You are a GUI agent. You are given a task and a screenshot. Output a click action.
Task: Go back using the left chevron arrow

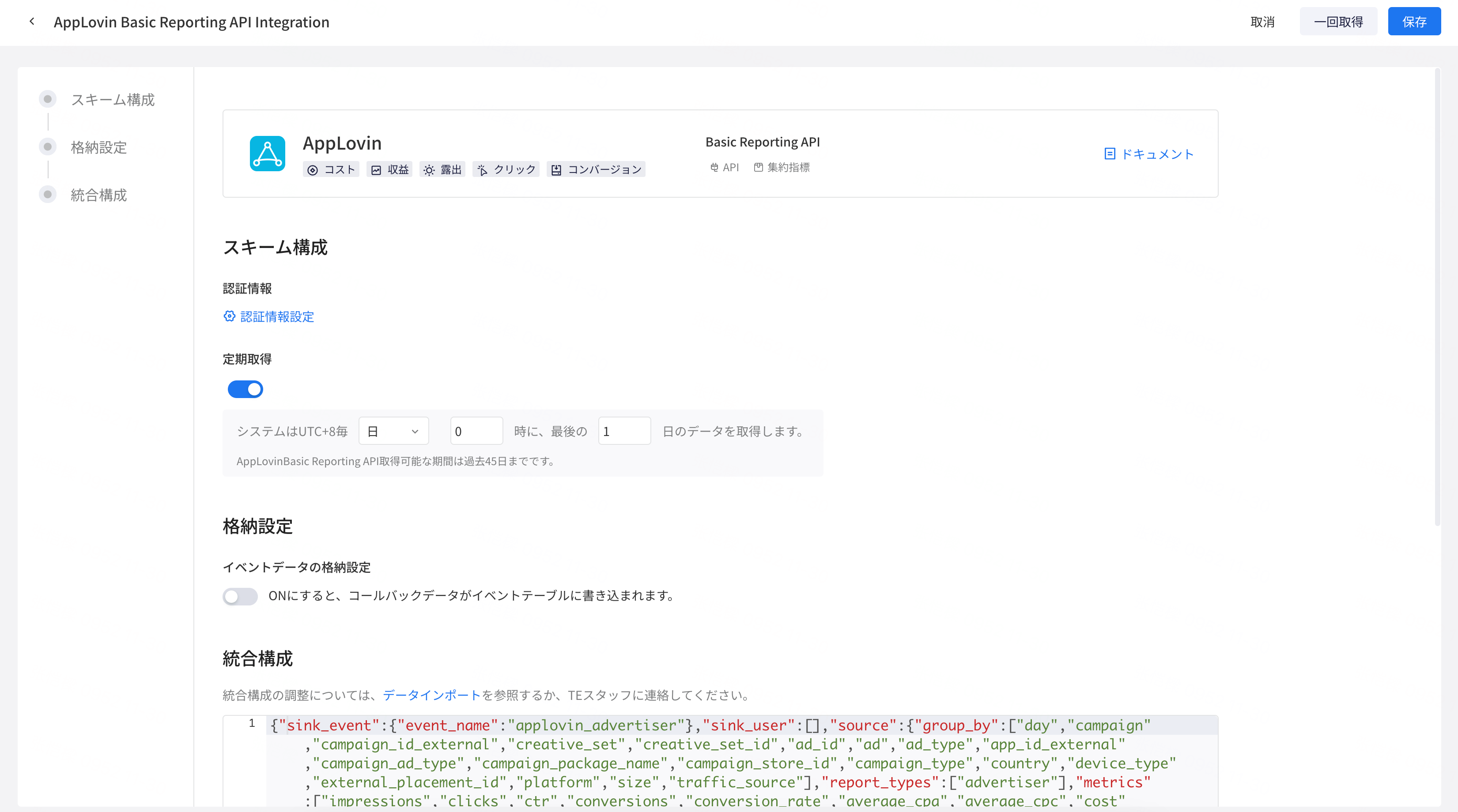coord(32,22)
